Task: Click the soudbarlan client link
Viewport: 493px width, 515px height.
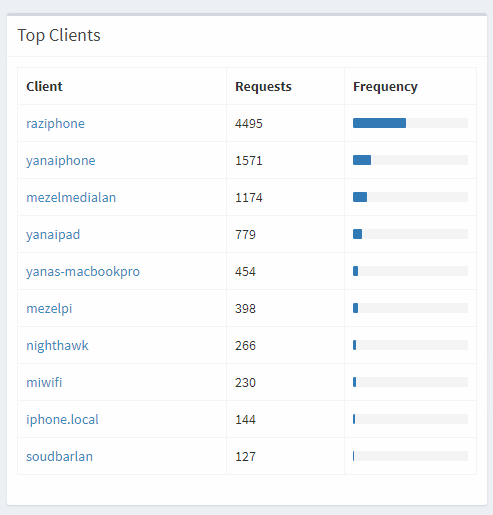Action: 59,457
